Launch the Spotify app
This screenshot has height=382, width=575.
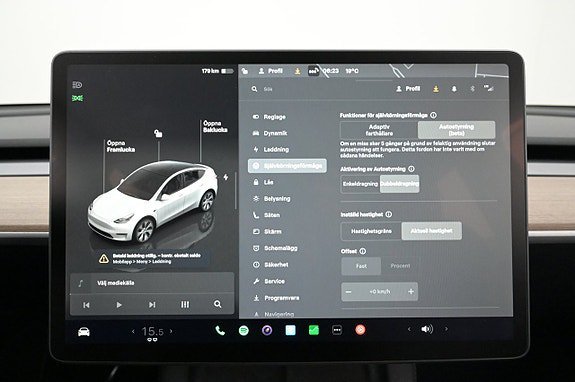pyautogui.click(x=243, y=331)
